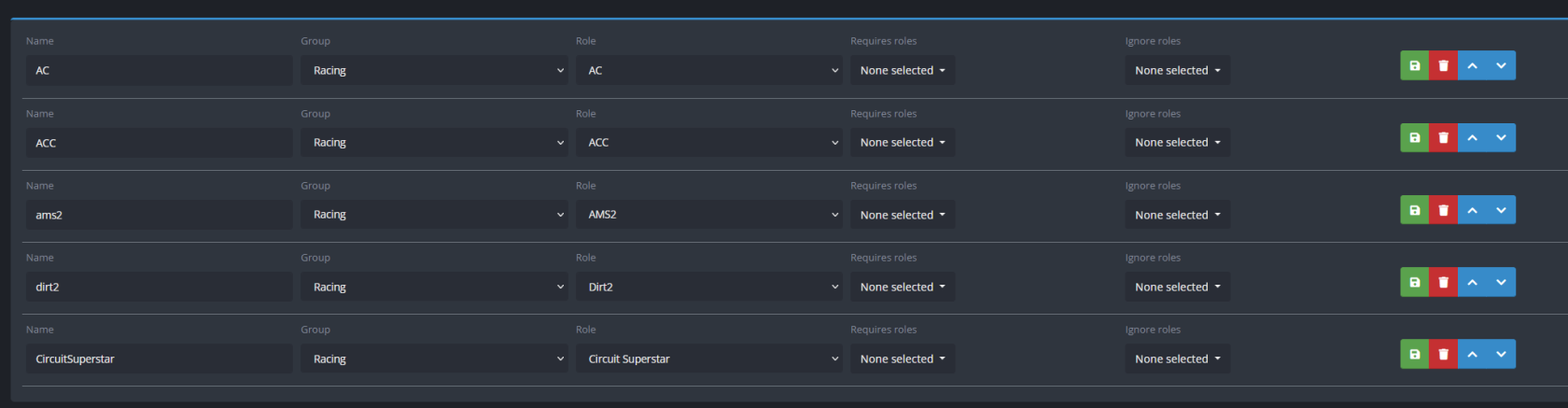
Task: Click the Name field containing ams2
Action: click(x=159, y=215)
